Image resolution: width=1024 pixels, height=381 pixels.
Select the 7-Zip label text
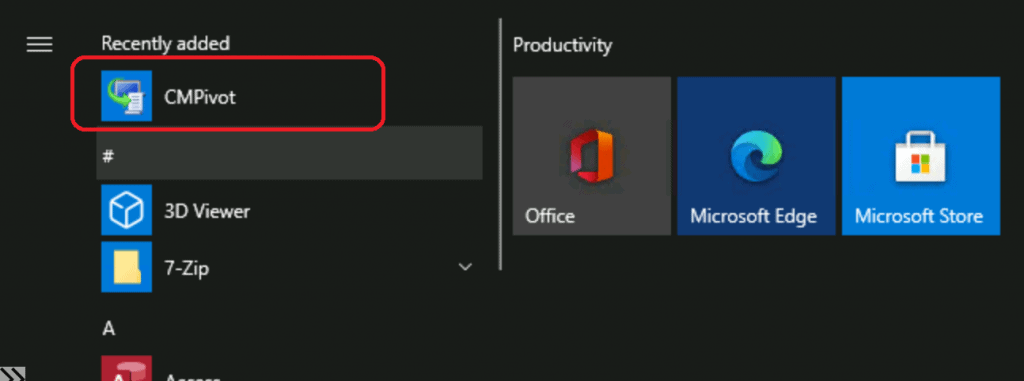point(187,268)
